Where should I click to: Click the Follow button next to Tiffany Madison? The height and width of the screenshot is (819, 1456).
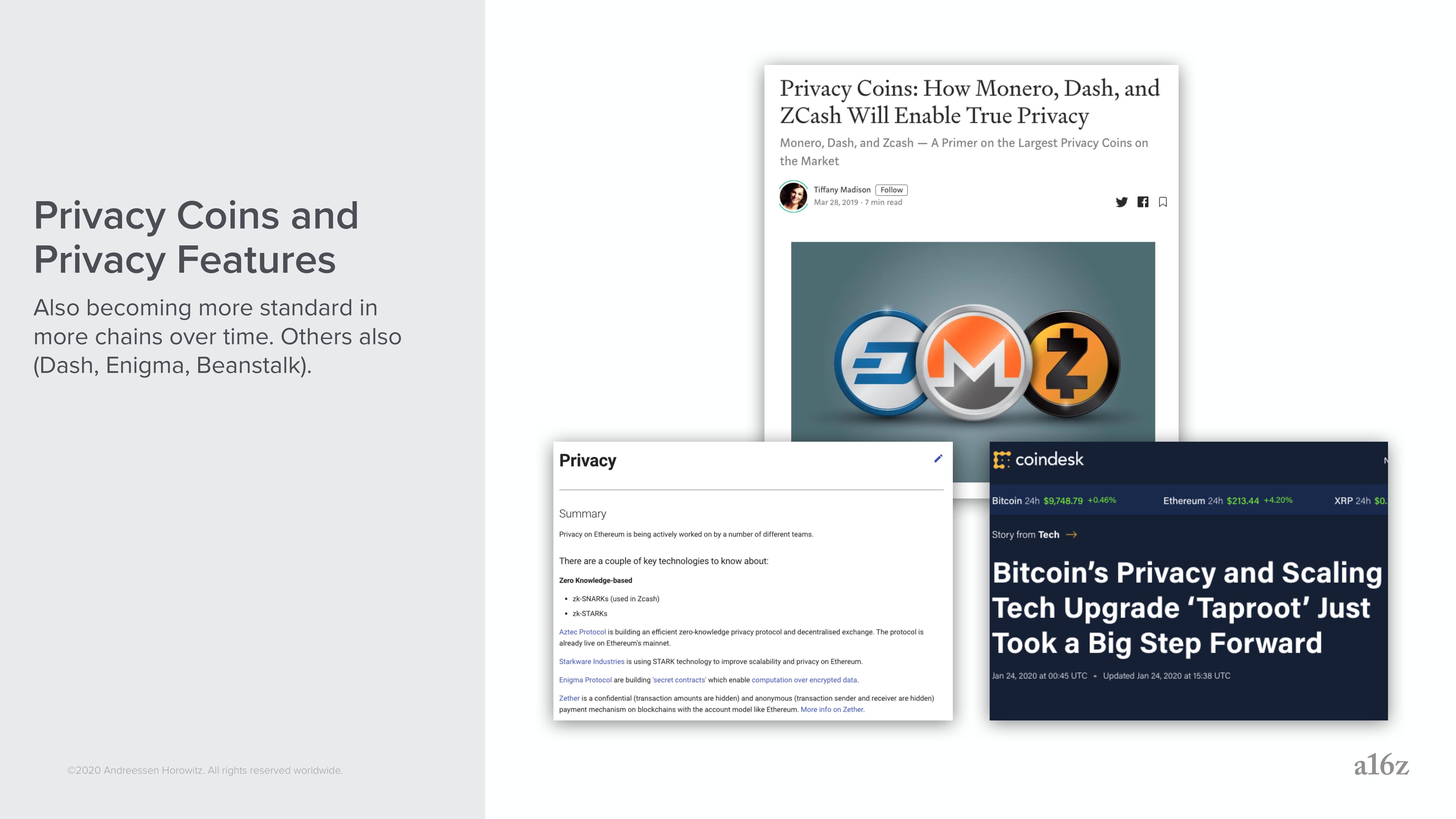click(891, 190)
